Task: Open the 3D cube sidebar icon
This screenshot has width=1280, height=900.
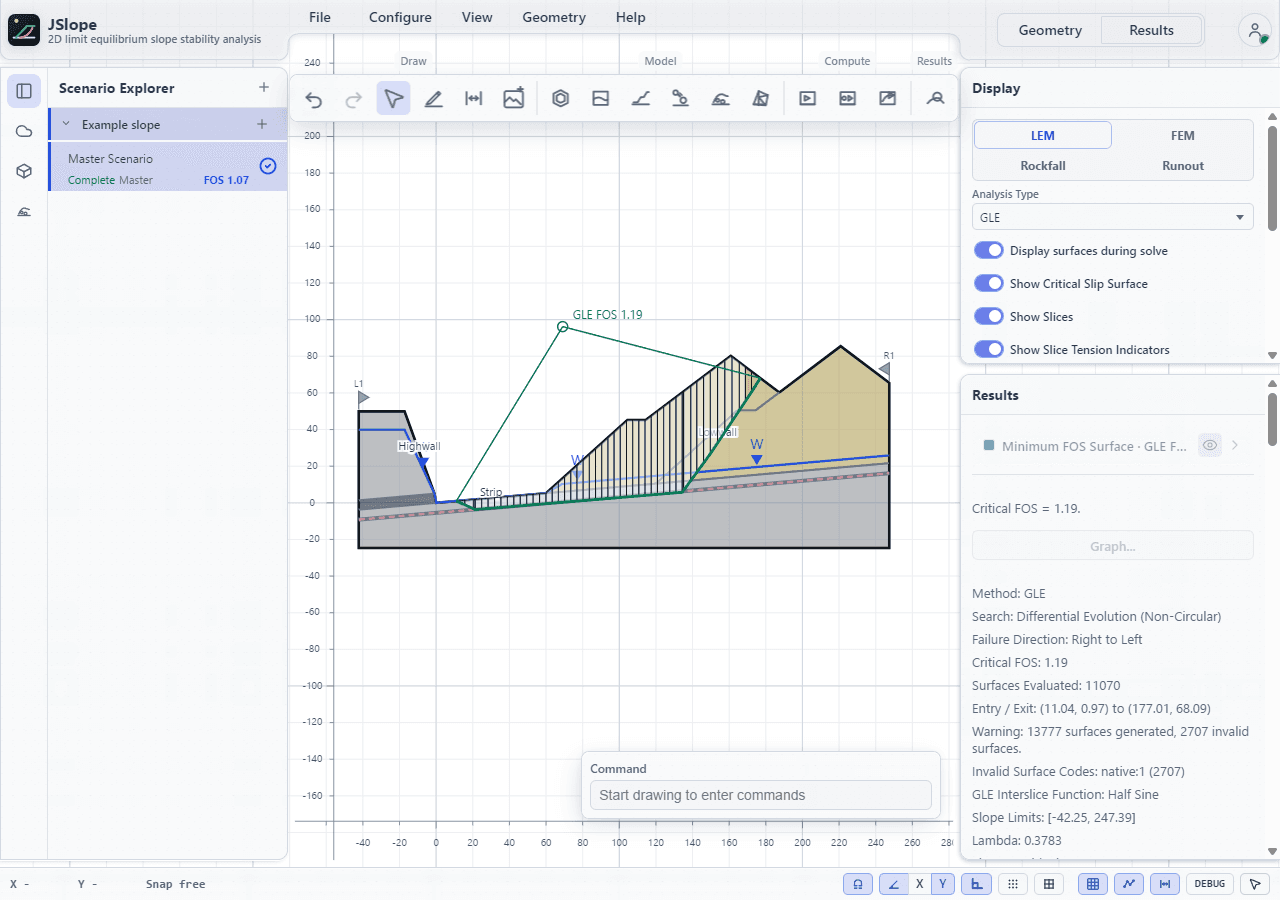Action: click(24, 171)
